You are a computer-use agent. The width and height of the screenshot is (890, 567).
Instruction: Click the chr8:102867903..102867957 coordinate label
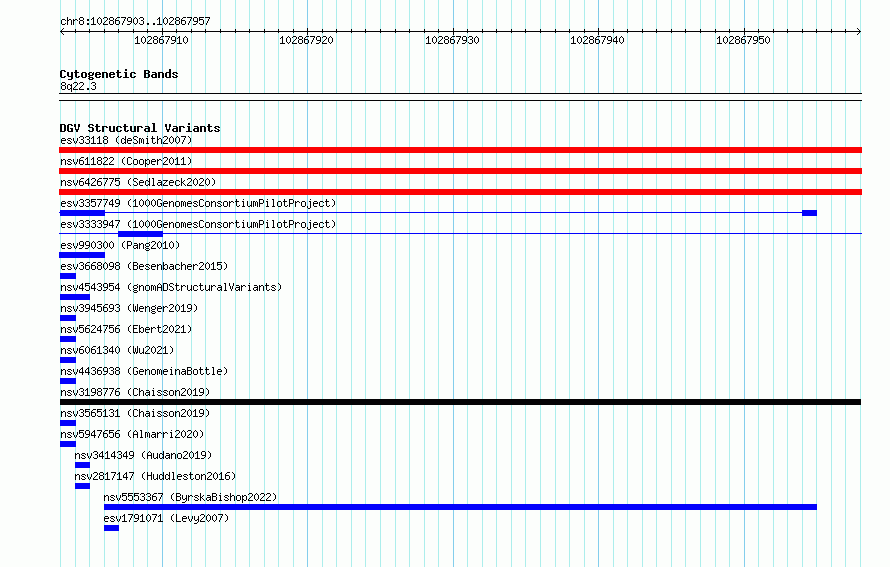pos(135,21)
